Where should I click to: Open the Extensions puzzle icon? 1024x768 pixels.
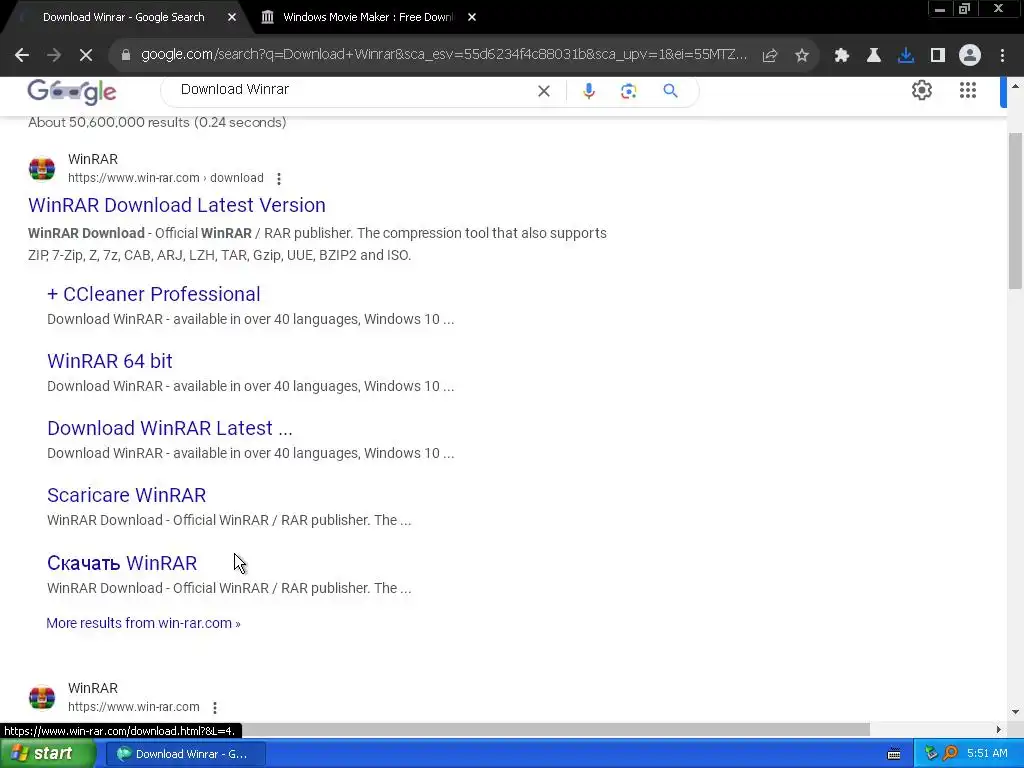[842, 56]
